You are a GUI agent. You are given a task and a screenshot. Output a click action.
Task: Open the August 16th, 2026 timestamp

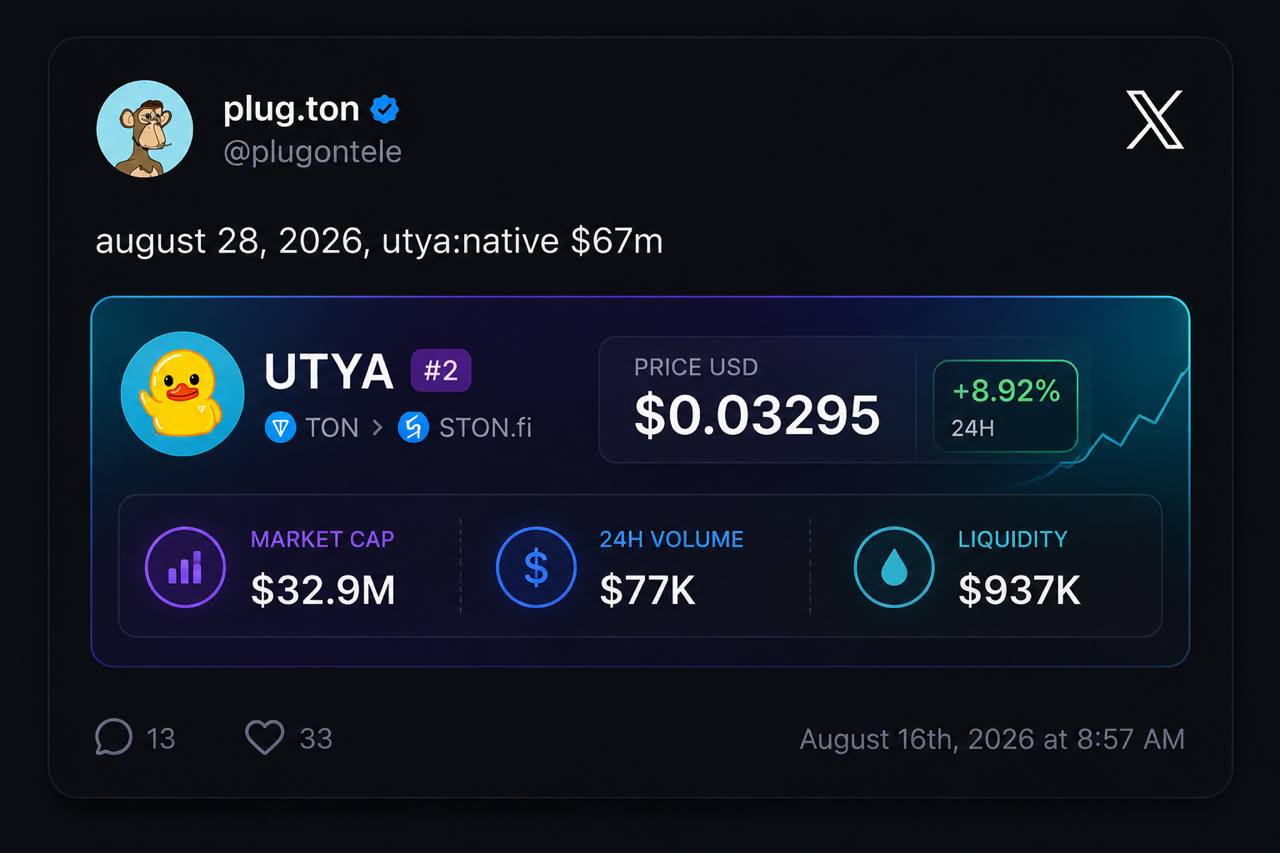point(992,739)
